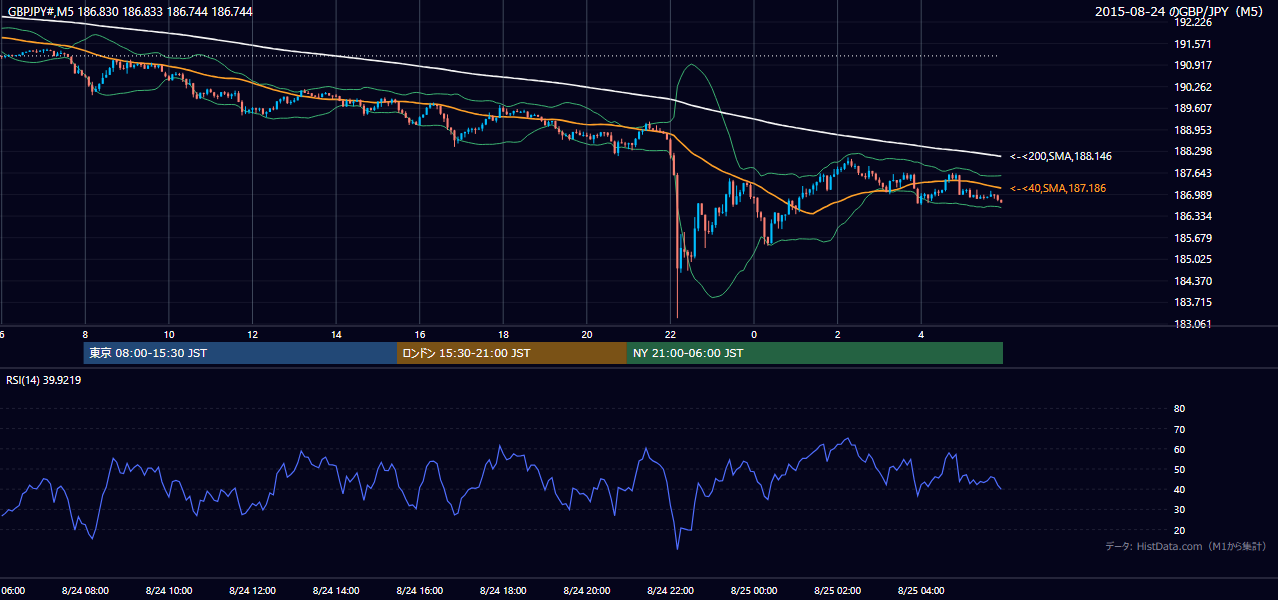1278x600 pixels.
Task: Click the RSI scale value 80
Action: pos(1179,409)
